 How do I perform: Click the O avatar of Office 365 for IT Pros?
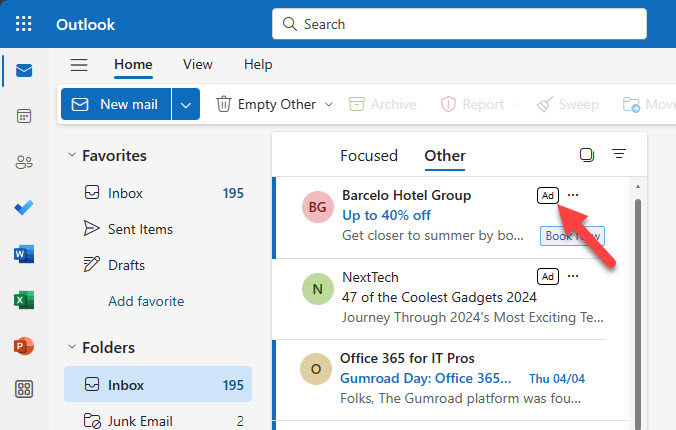pyautogui.click(x=316, y=369)
